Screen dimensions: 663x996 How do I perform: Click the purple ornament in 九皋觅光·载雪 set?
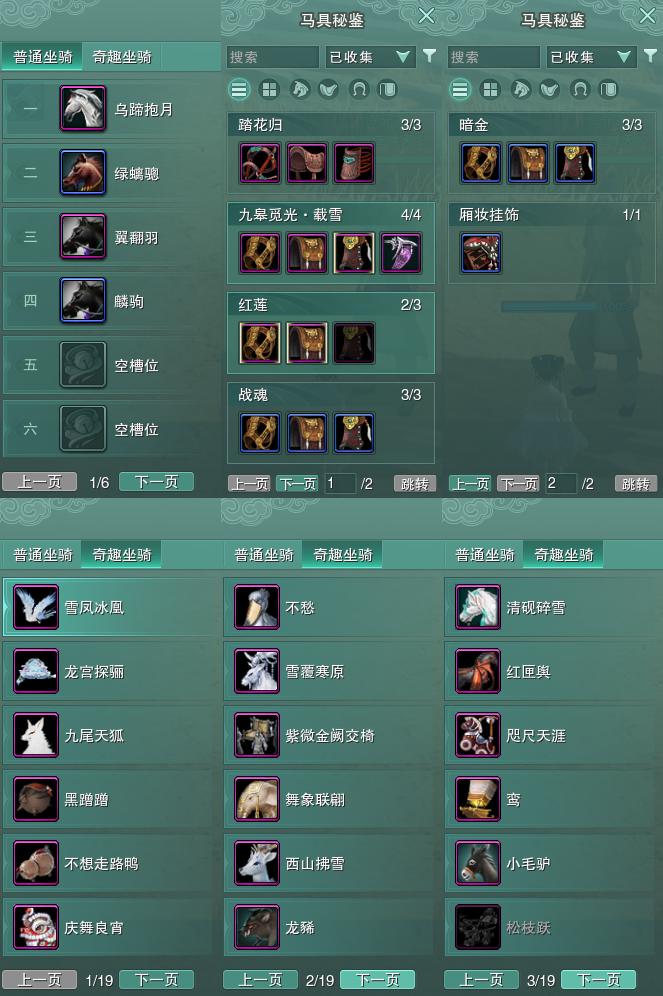pyautogui.click(x=401, y=253)
